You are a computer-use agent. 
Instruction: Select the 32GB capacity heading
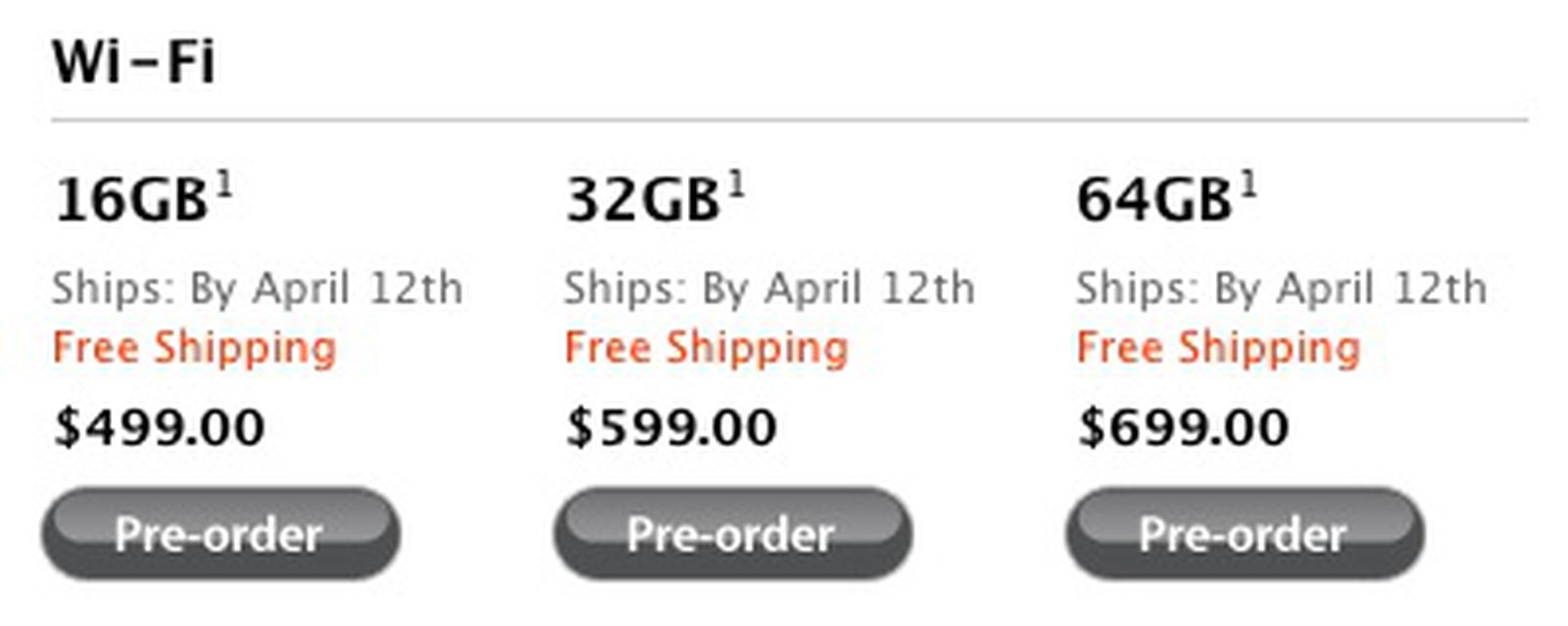[x=643, y=200]
